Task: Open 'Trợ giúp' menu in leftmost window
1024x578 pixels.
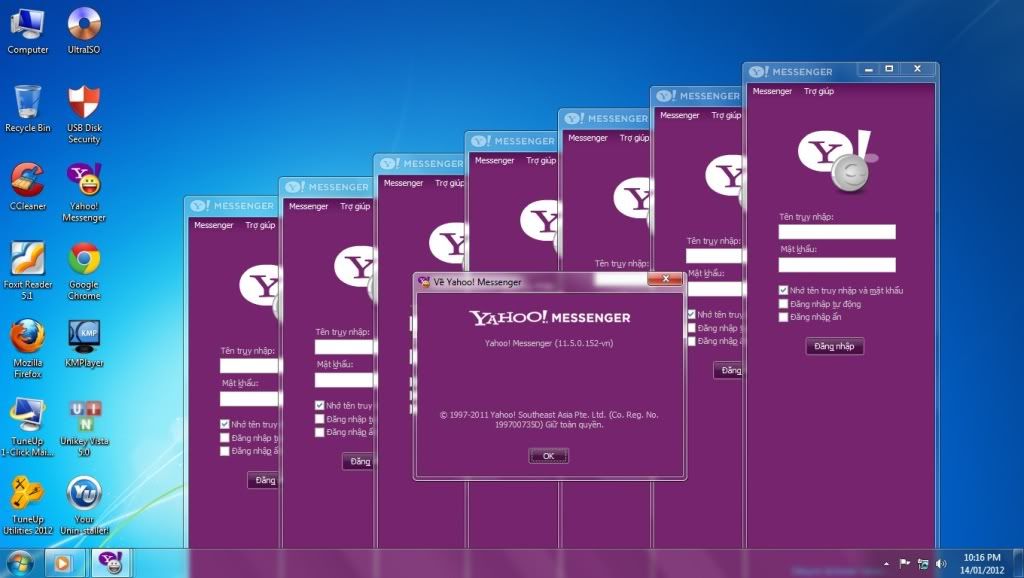Action: point(260,225)
